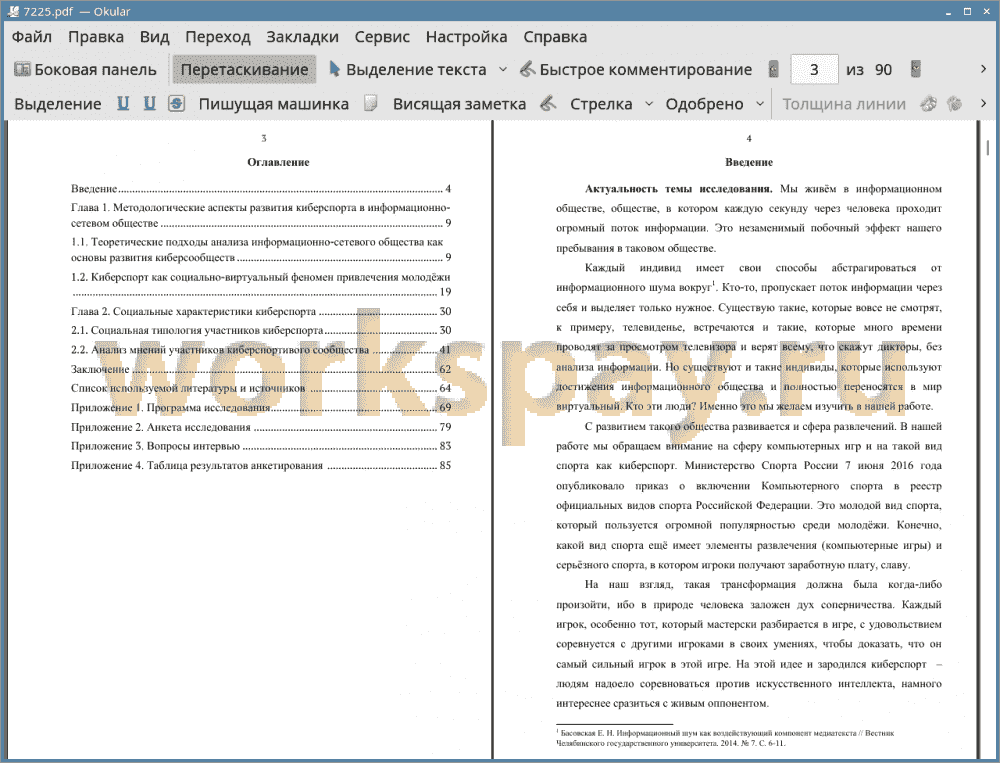
Task: Click the Okular app icon in title bar
Action: coord(13,11)
